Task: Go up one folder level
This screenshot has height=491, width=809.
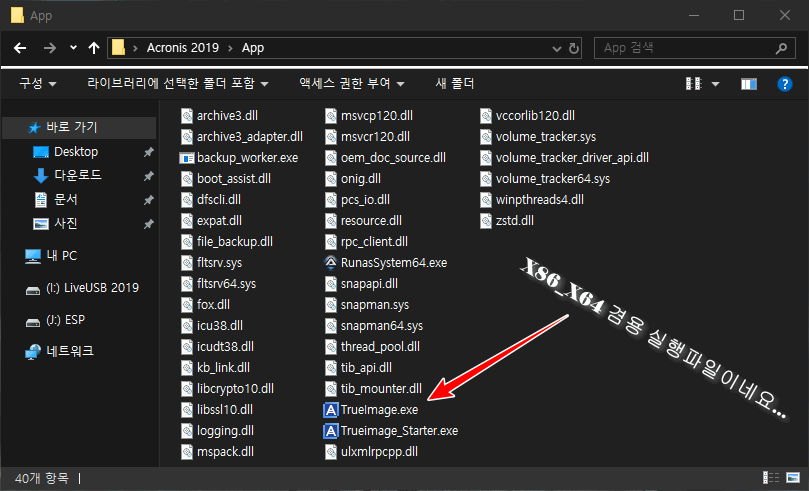Action: point(93,48)
